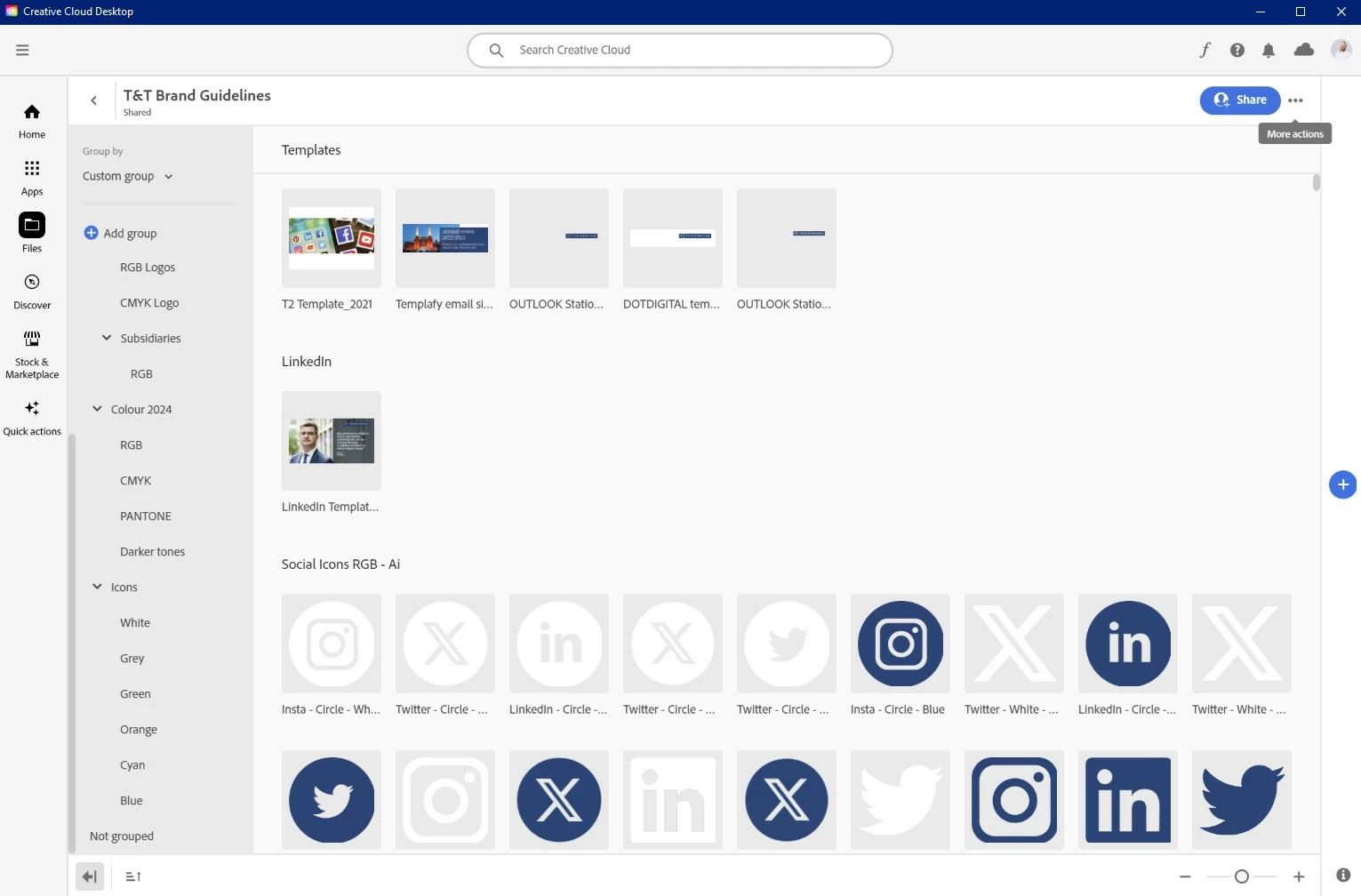Select Green icons group
The width and height of the screenshot is (1361, 896).
pos(135,693)
